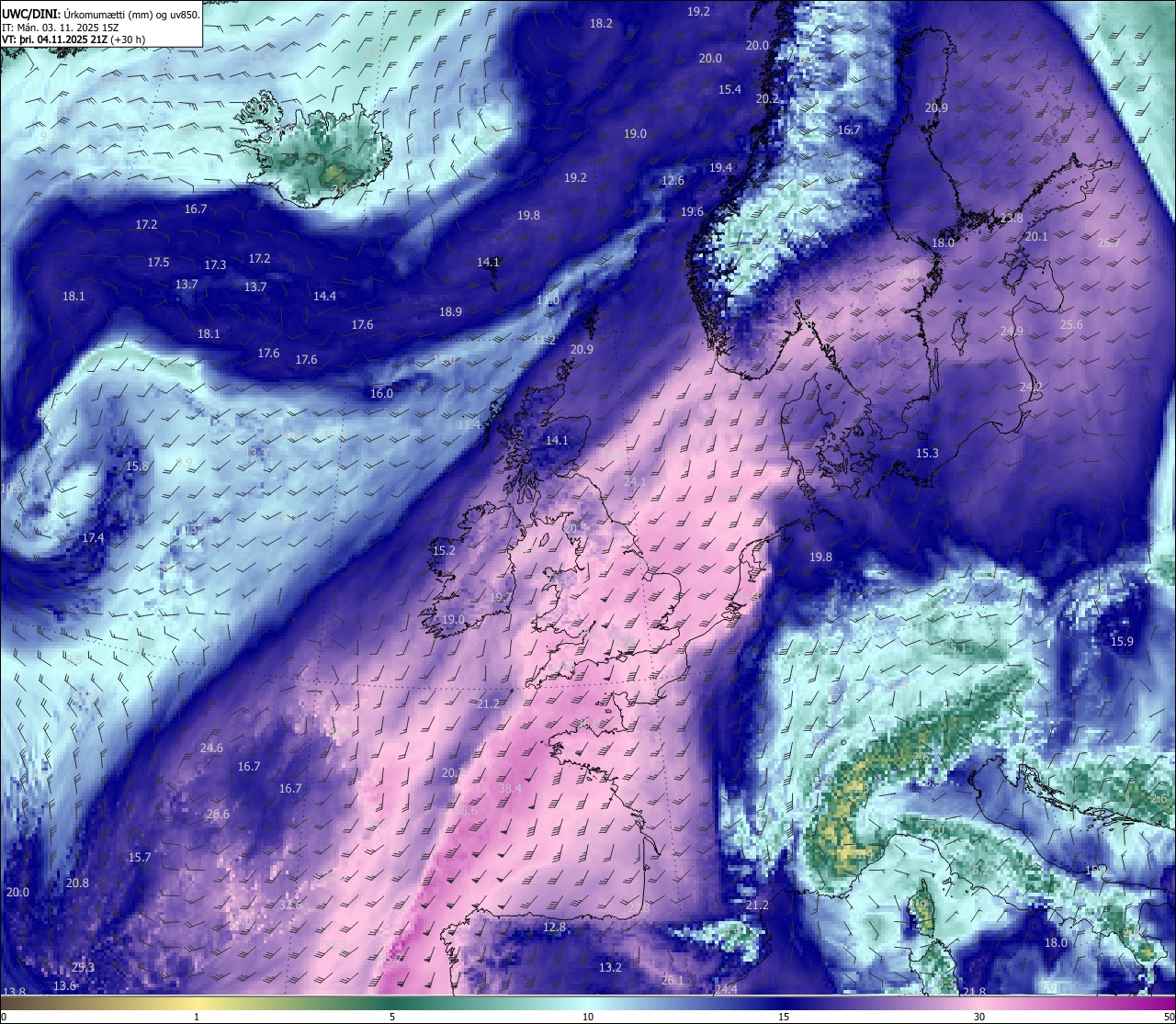
Task: Click the 17.3 value south of Iceland
Action: (x=215, y=264)
